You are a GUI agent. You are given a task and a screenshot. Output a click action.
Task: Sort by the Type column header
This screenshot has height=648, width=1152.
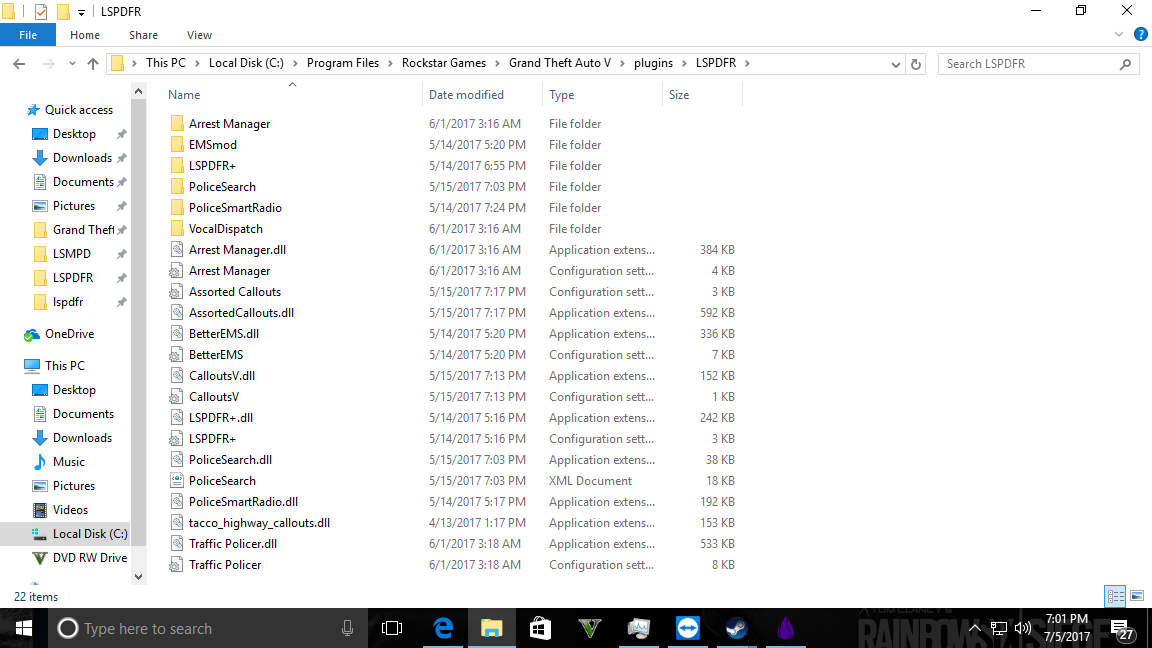tap(561, 95)
